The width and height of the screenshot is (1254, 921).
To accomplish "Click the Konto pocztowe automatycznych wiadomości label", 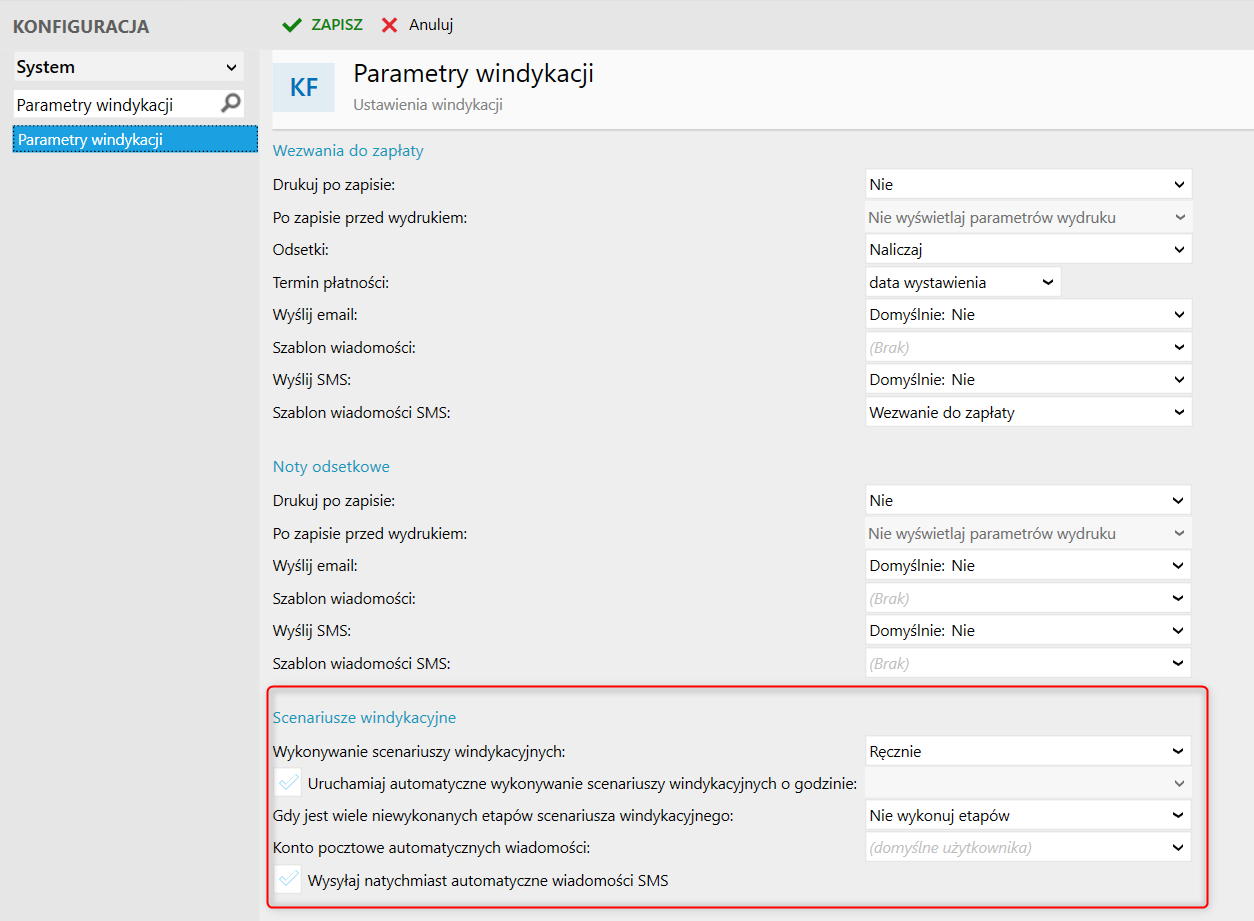I will pos(432,848).
